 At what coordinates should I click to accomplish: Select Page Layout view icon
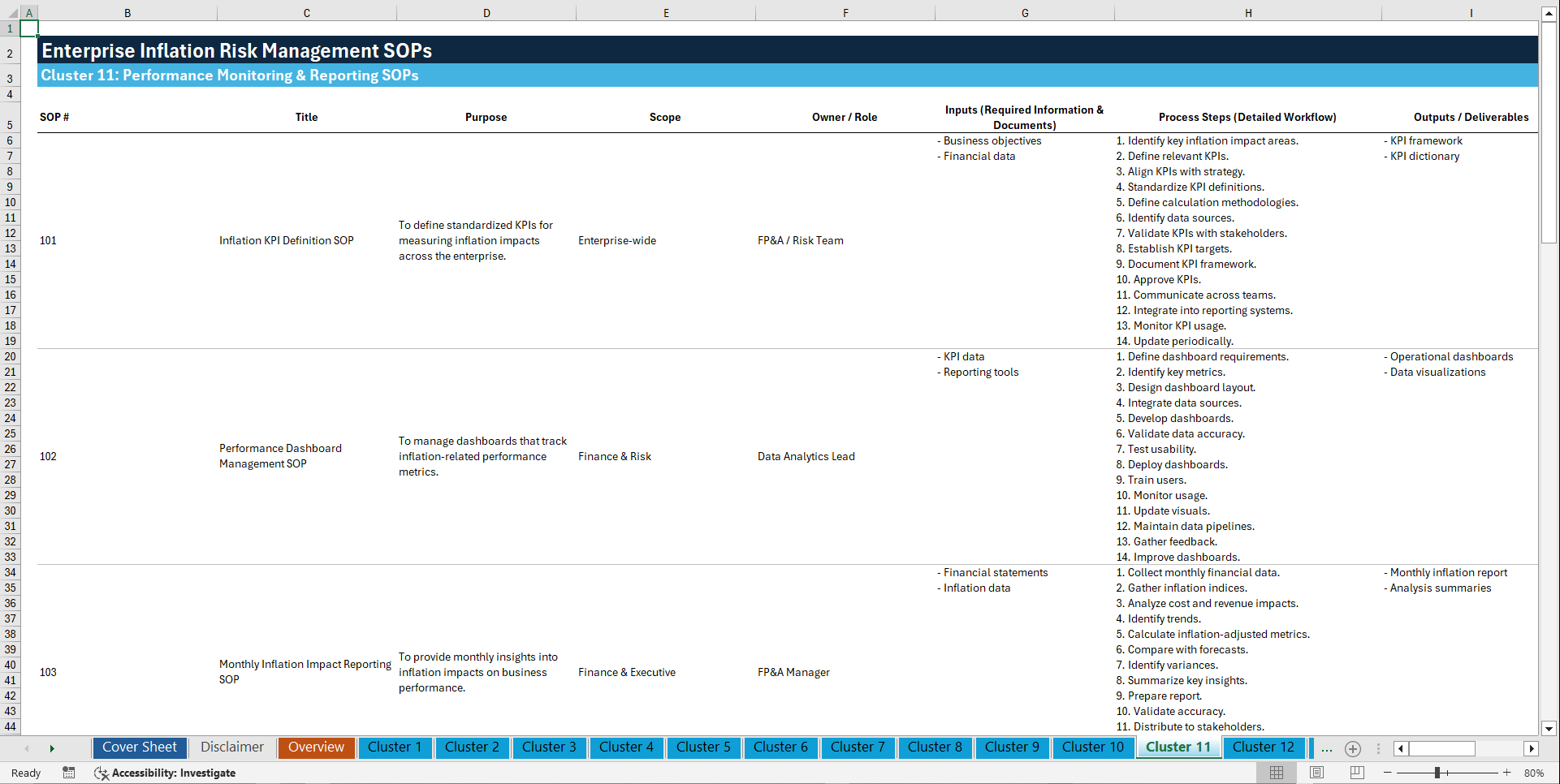(1316, 773)
